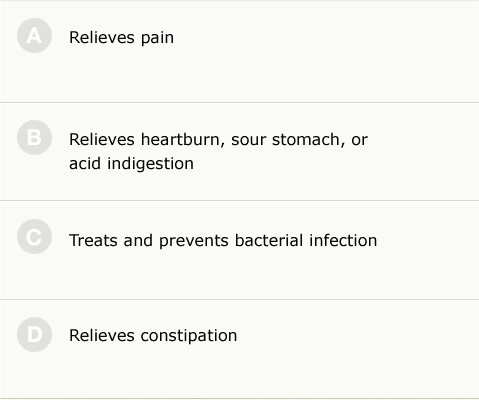Click the word 'pain' in option A
Screen dimensions: 479x400
[157, 38]
